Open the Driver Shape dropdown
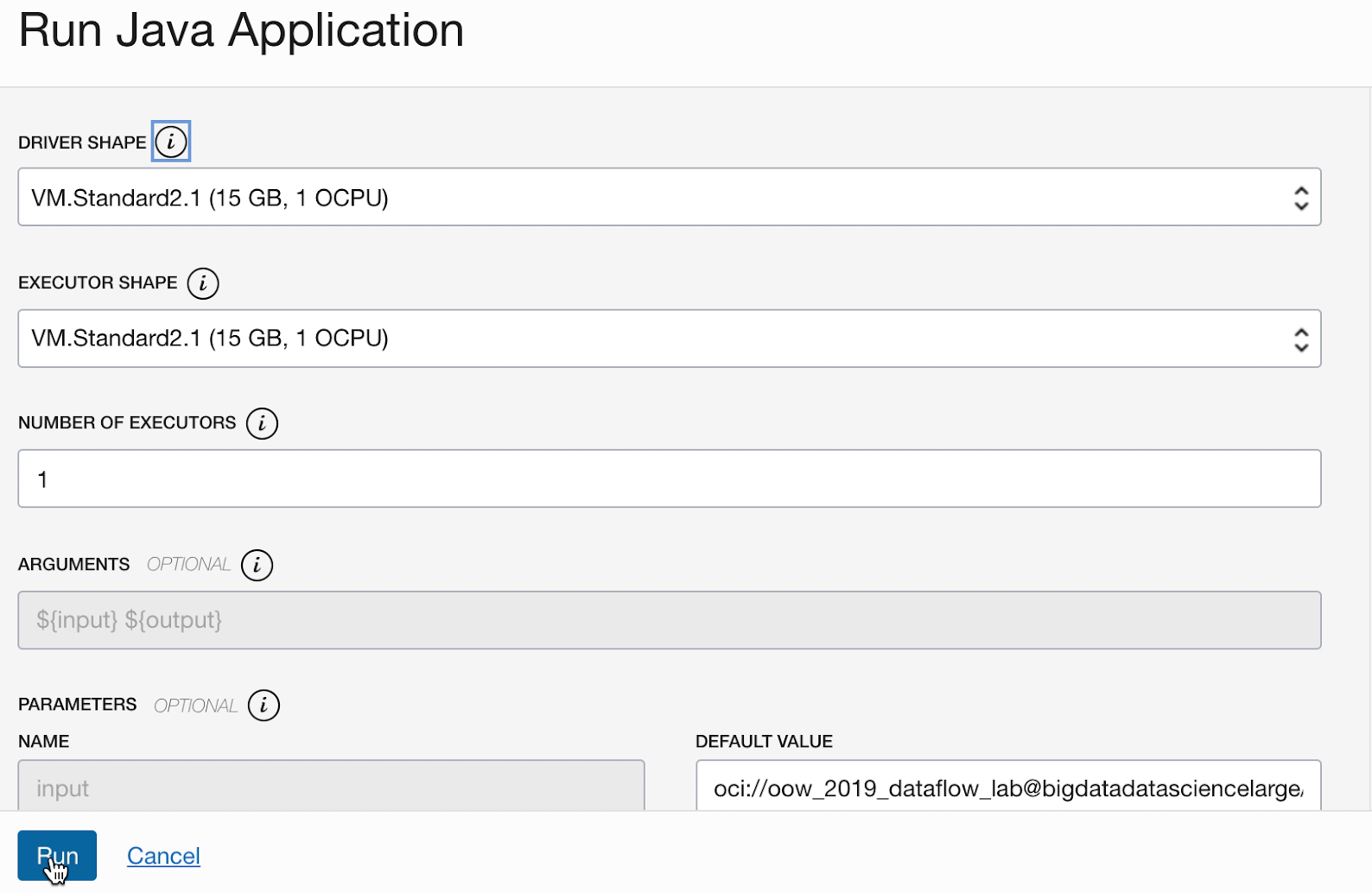Image resolution: width=1372 pixels, height=893 pixels. 670,197
